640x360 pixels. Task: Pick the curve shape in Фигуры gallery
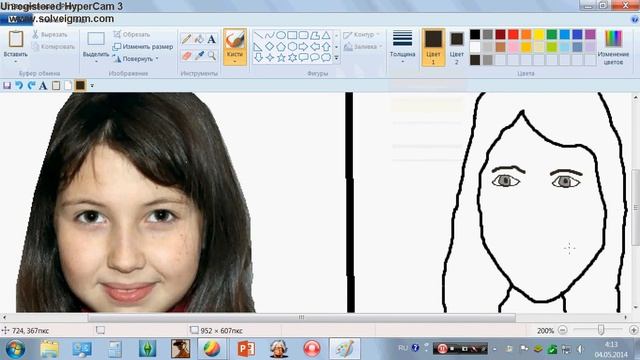[269, 35]
